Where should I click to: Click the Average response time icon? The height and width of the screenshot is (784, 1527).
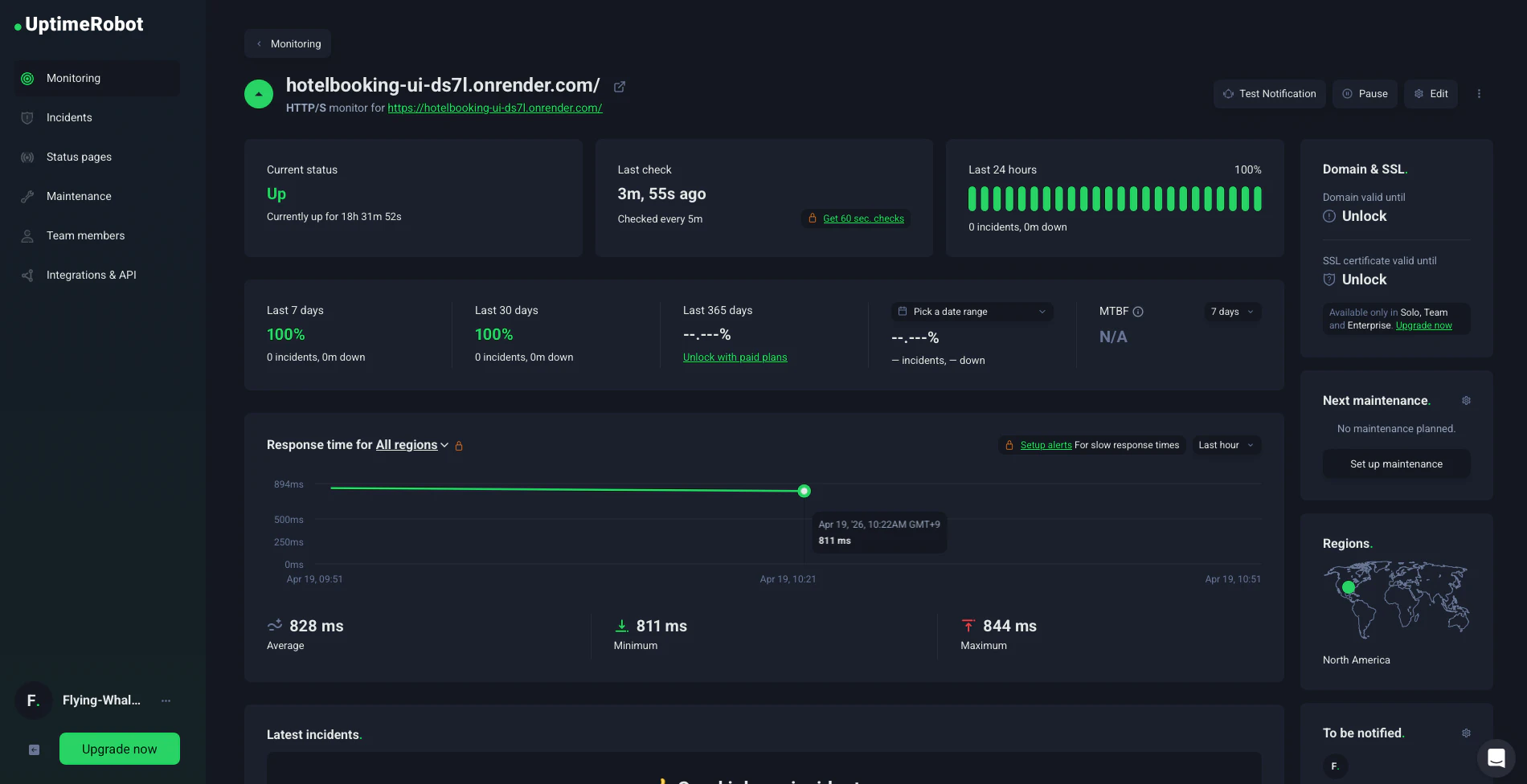[275, 625]
